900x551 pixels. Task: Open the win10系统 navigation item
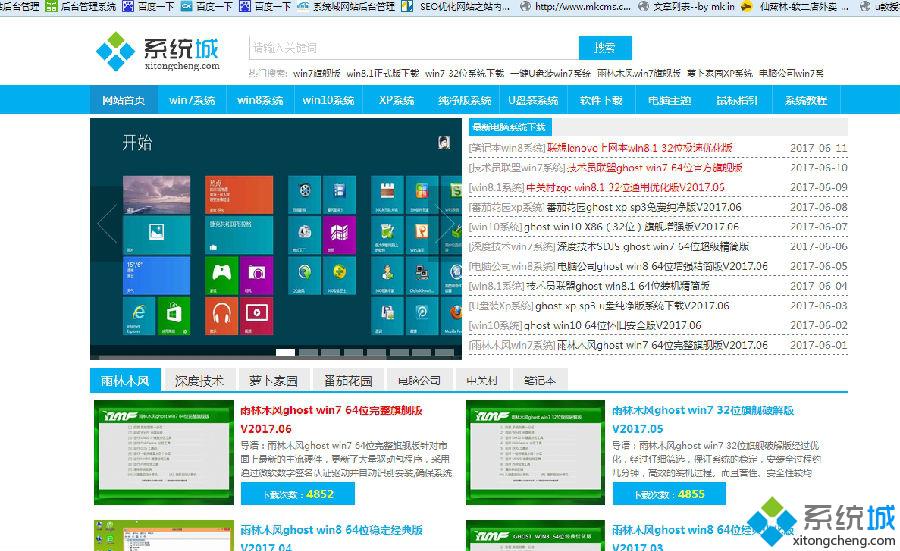(x=328, y=100)
